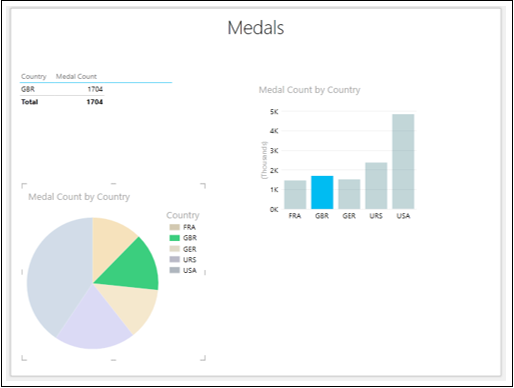Sort table by Medal Count column header
The width and height of the screenshot is (514, 388).
tap(76, 76)
